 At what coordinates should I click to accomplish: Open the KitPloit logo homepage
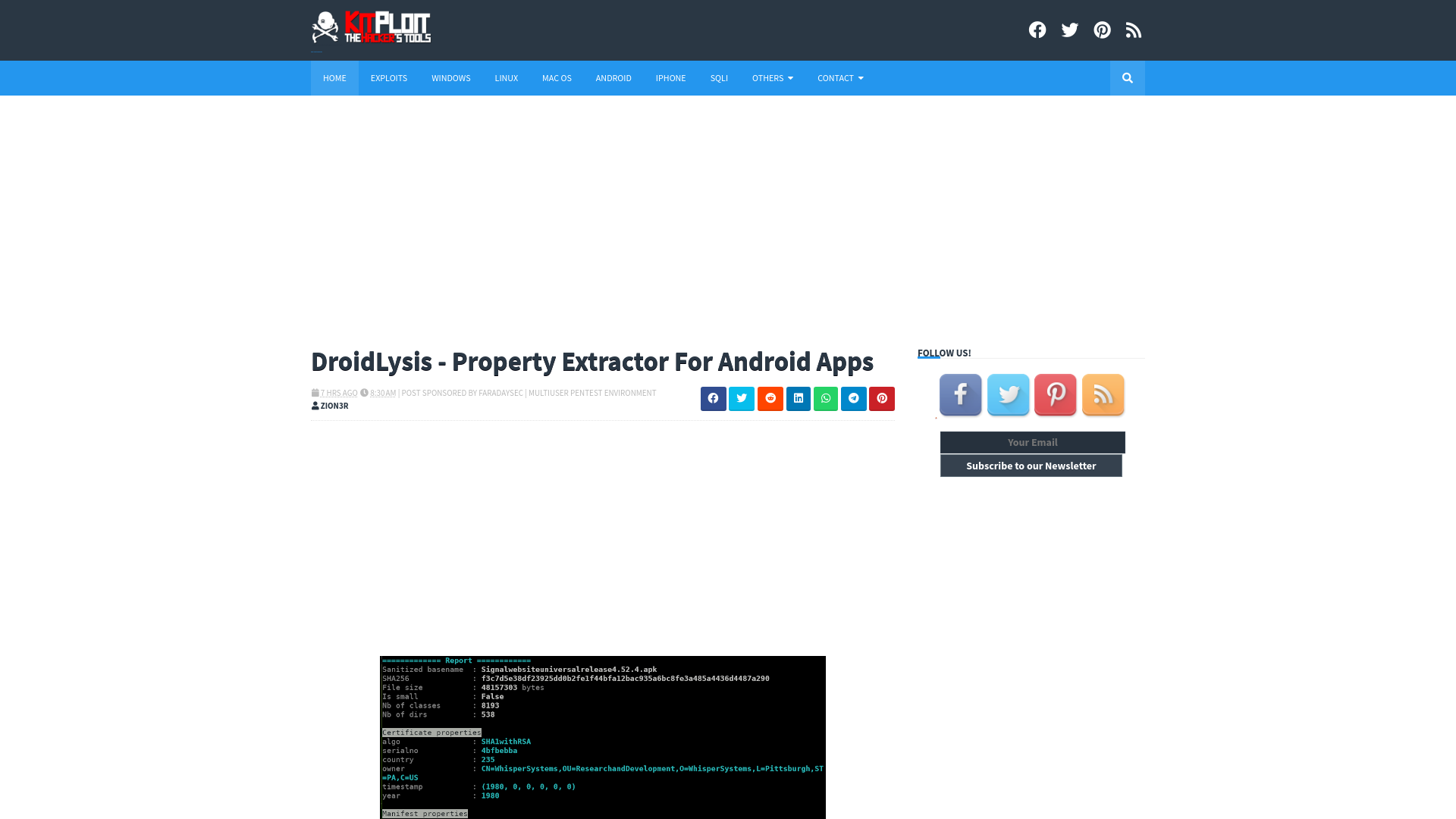[x=371, y=28]
